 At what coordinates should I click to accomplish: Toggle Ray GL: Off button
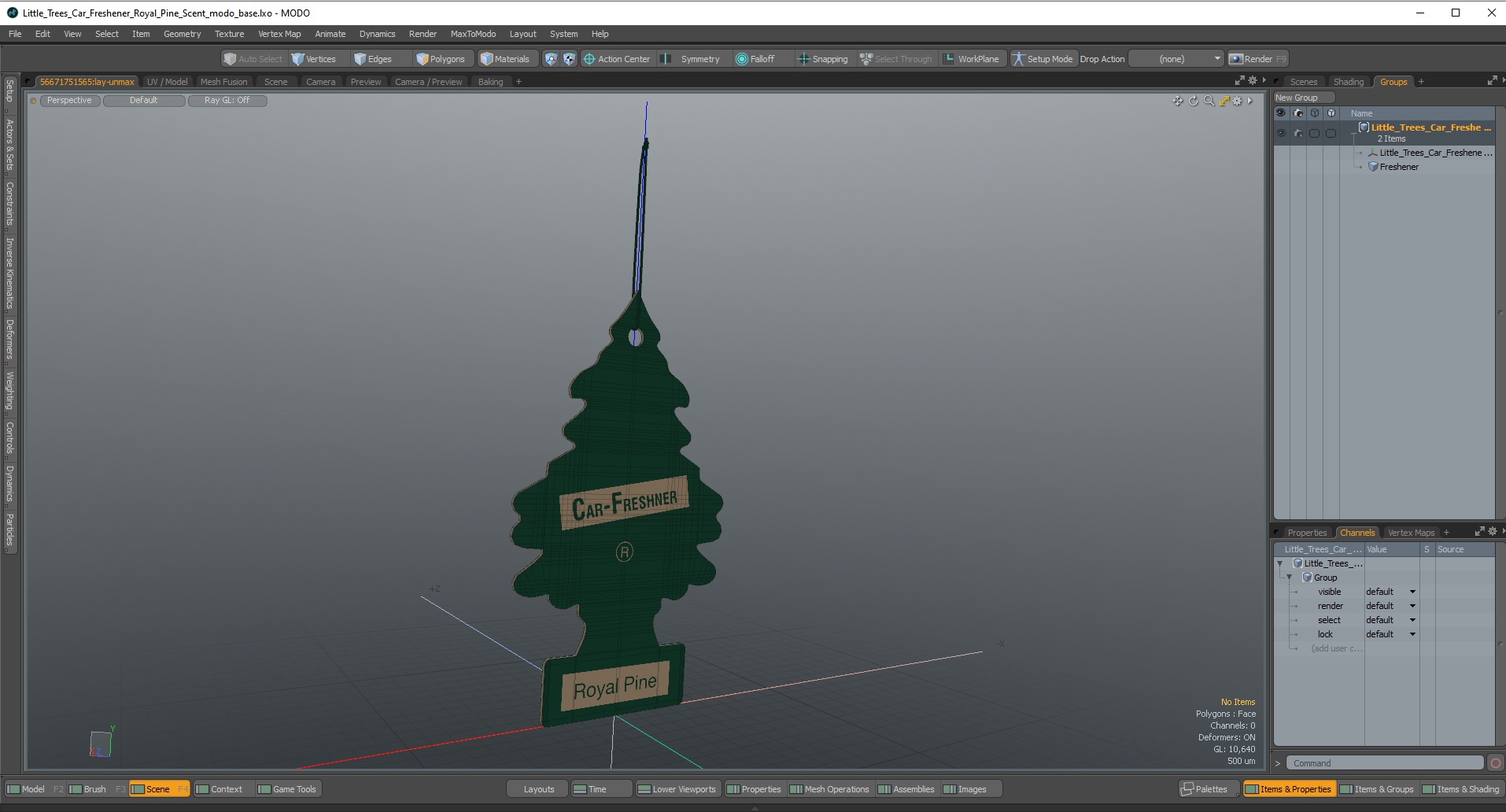click(227, 101)
